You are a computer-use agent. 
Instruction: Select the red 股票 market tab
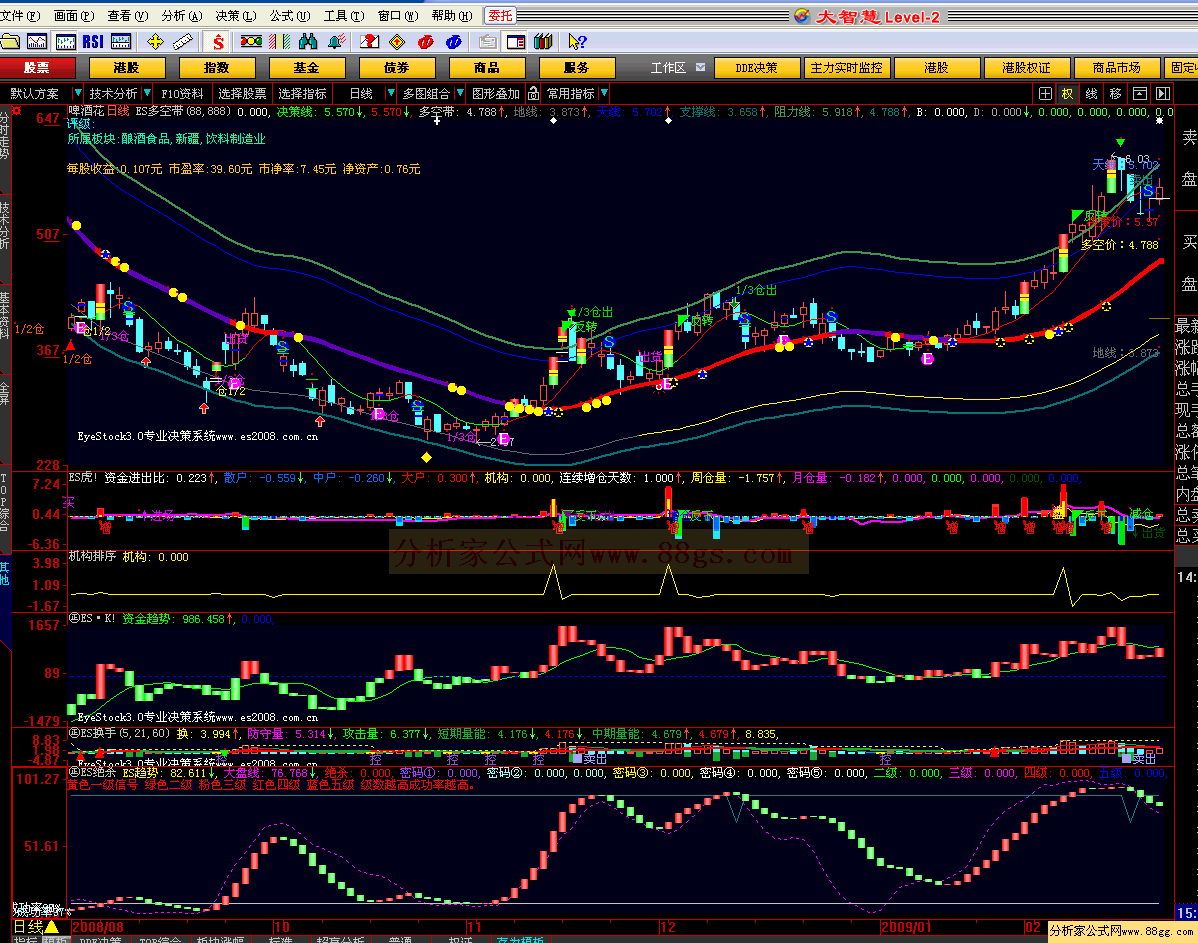click(x=37, y=68)
